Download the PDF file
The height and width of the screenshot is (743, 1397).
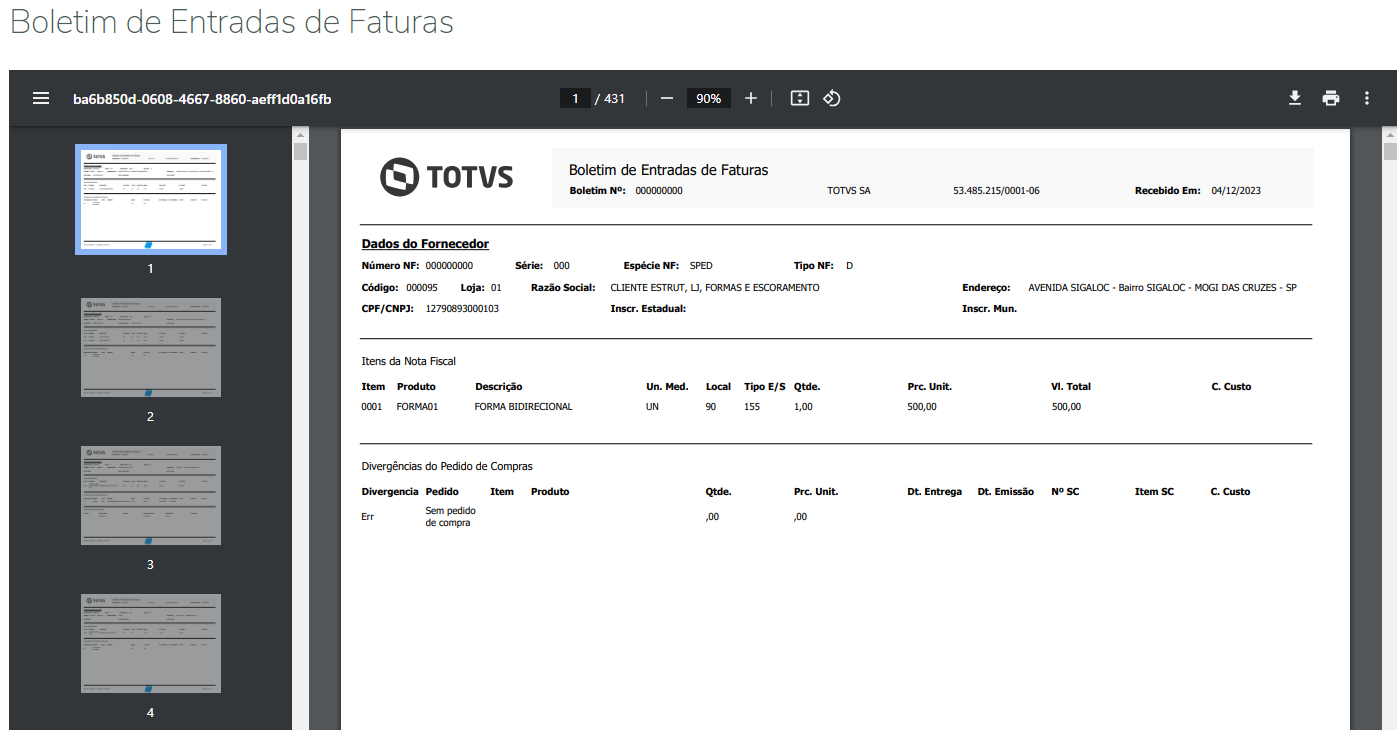click(1294, 98)
